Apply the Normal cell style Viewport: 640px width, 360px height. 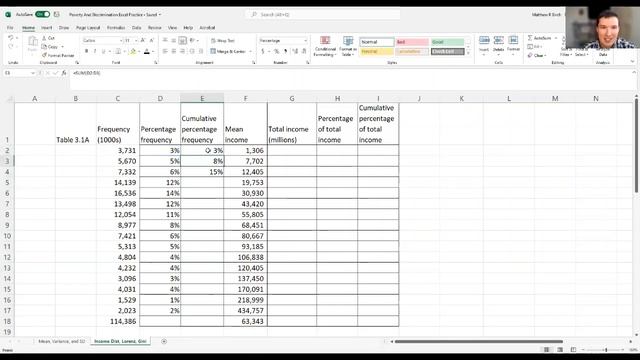[x=377, y=42]
